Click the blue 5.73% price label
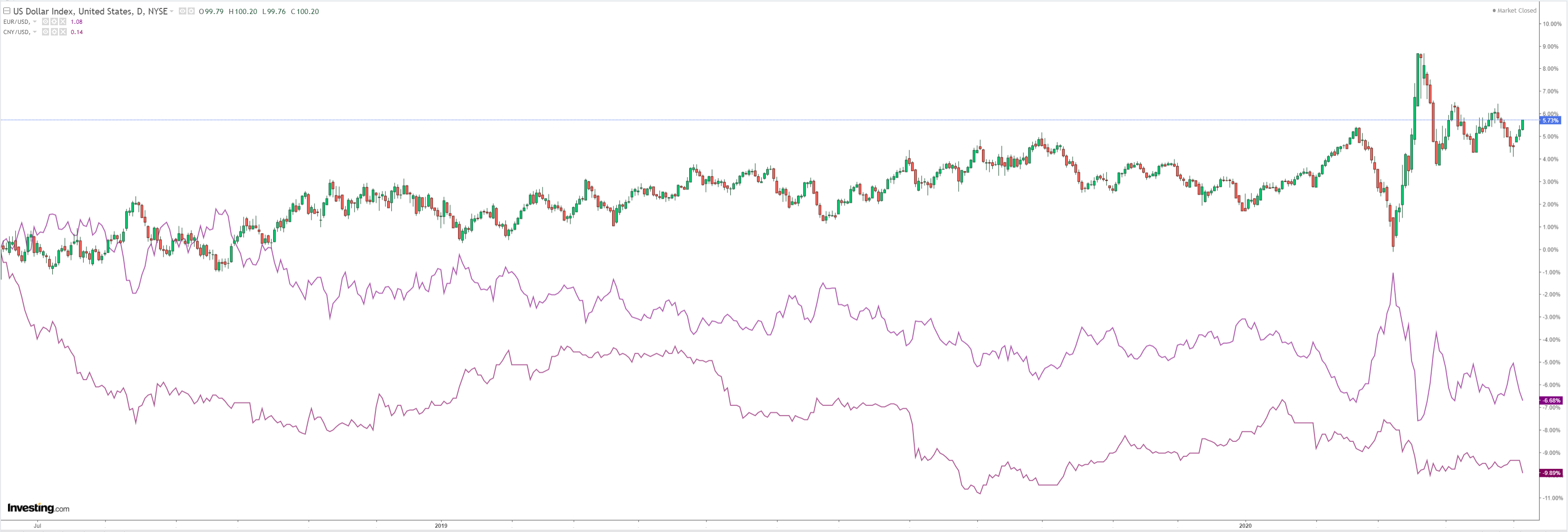 coord(1550,121)
